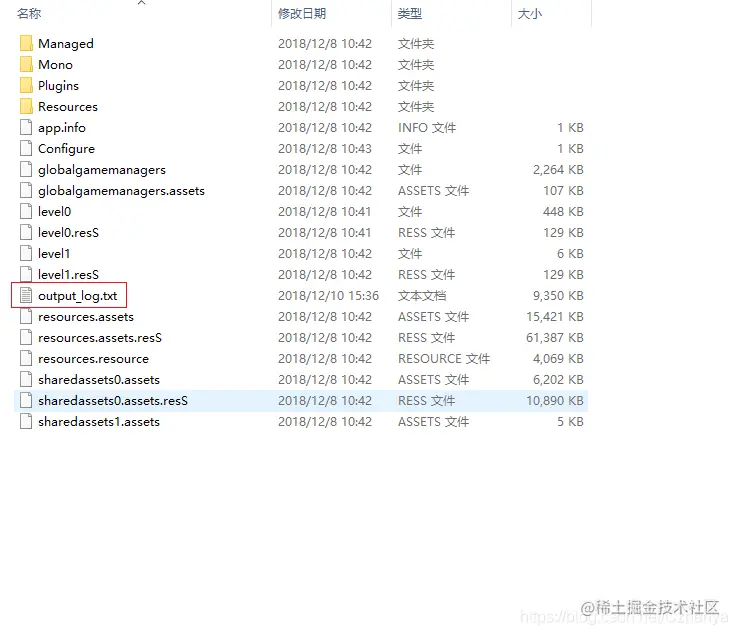Screen dimensions: 738x635
Task: Click the 6 KB size value
Action: tap(570, 254)
